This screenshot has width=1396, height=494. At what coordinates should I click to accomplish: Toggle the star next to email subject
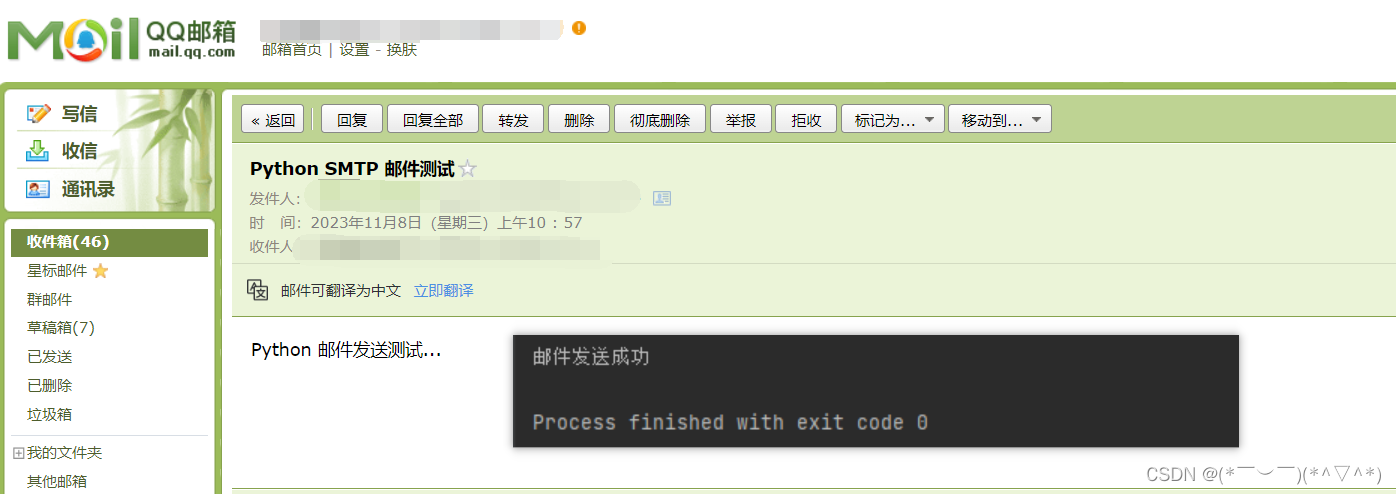pyautogui.click(x=467, y=169)
